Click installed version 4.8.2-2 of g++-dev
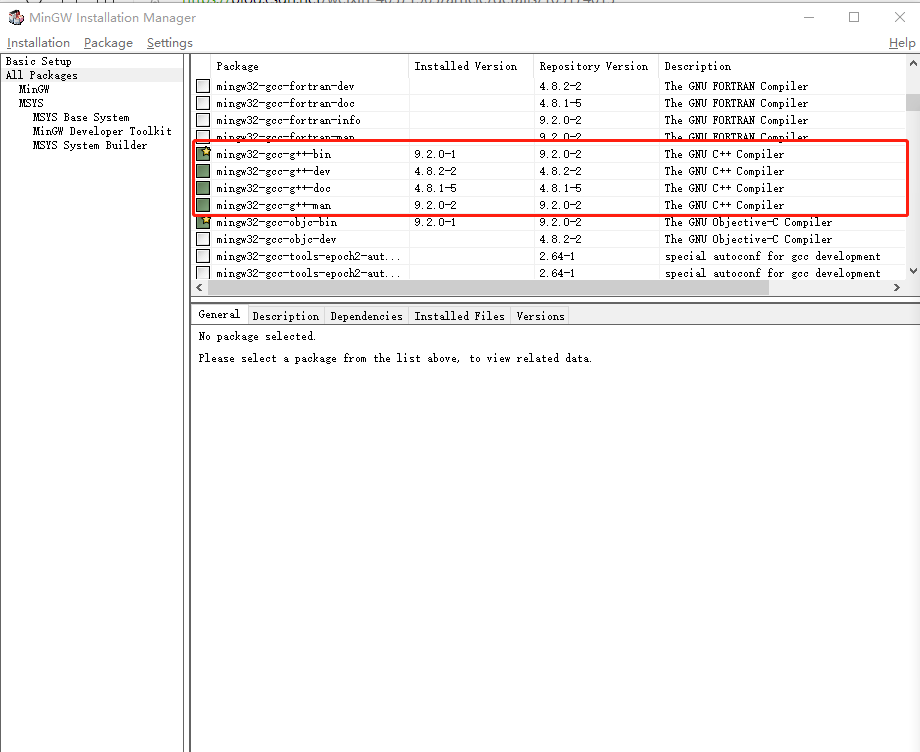920x752 pixels. (x=435, y=171)
